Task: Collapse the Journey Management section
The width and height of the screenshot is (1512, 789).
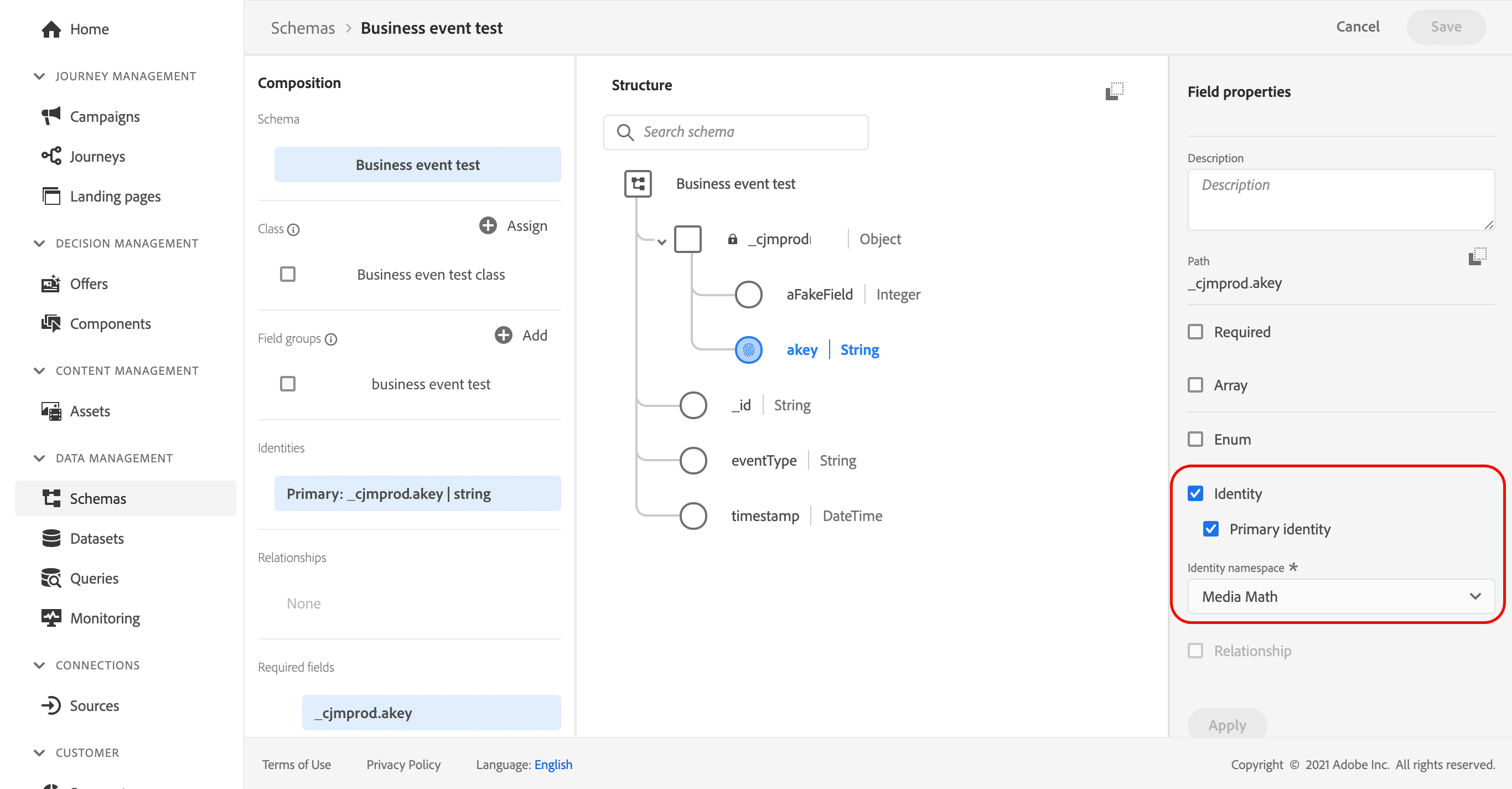Action: 39,76
